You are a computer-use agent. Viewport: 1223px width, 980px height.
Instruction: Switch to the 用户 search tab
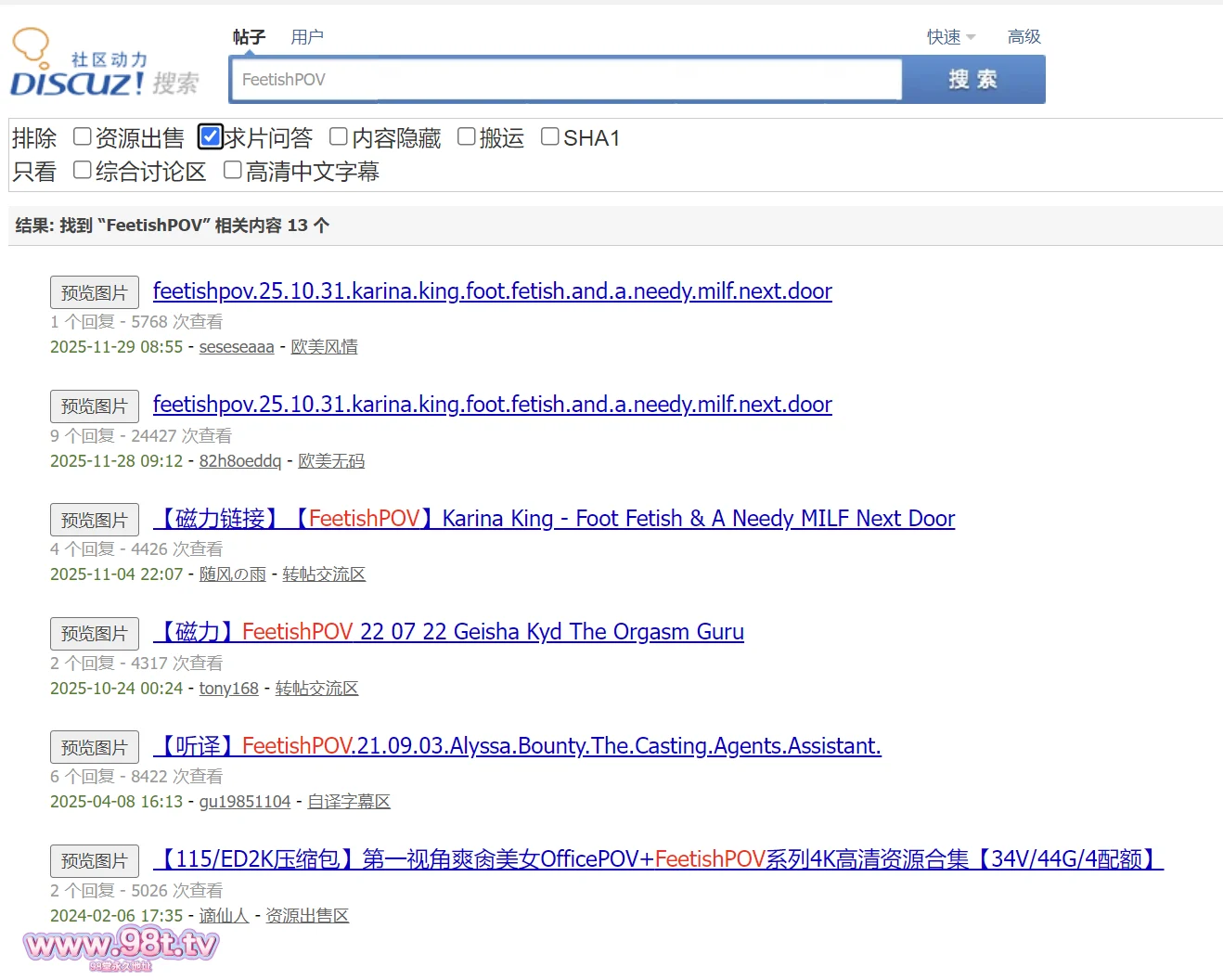point(307,37)
